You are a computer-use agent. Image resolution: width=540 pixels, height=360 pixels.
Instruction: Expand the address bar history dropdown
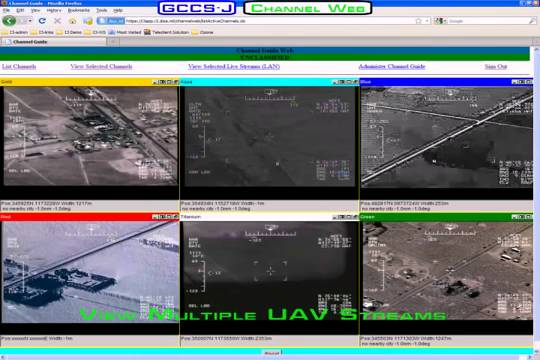(427, 21)
